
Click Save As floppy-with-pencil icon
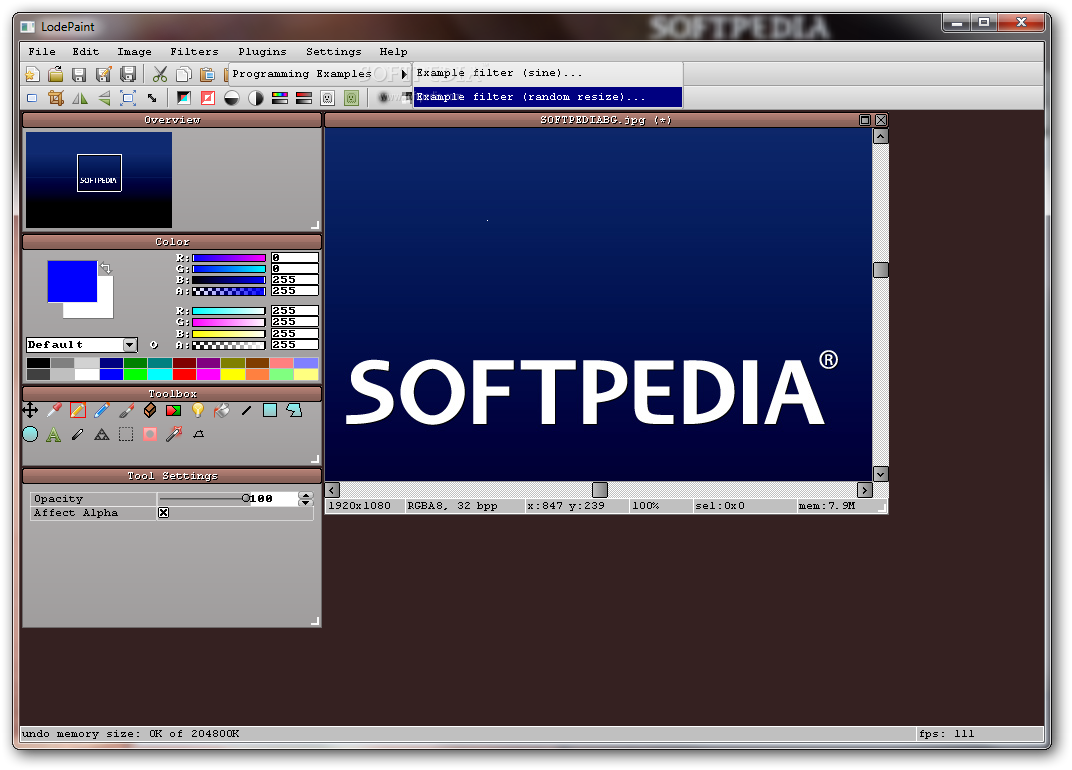103,74
